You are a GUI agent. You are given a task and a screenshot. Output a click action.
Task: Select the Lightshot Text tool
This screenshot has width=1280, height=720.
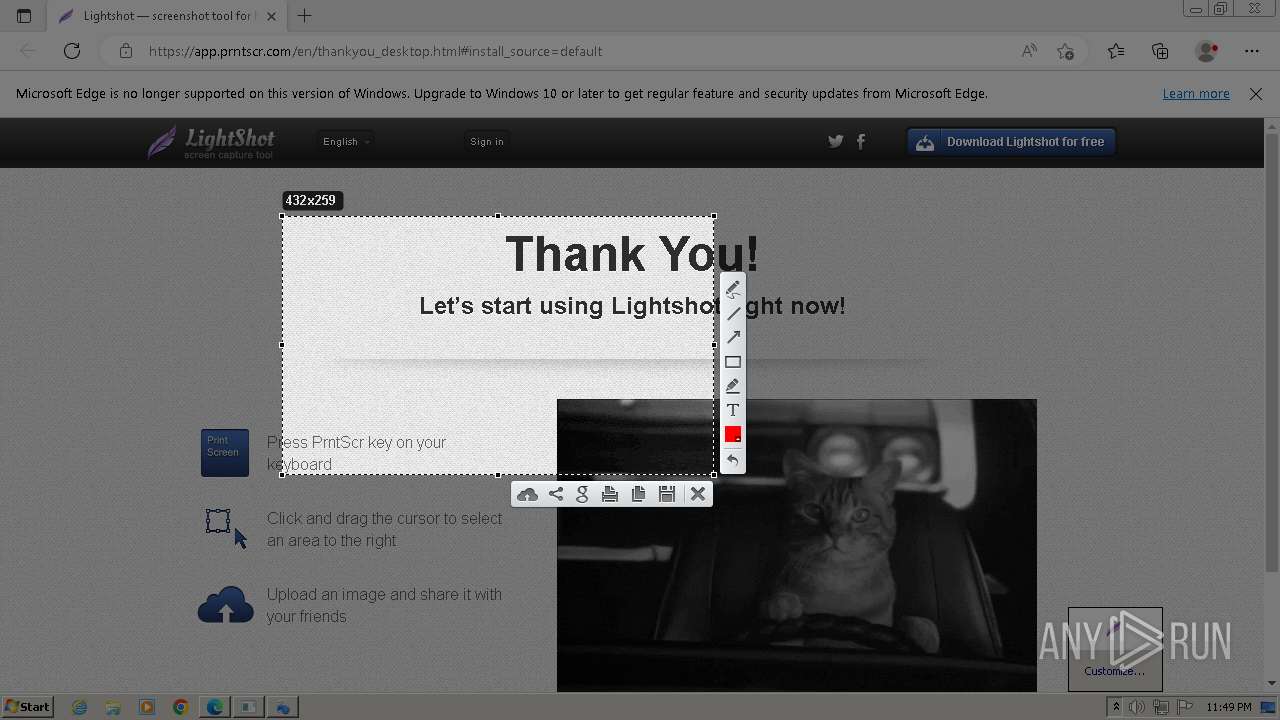[733, 410]
